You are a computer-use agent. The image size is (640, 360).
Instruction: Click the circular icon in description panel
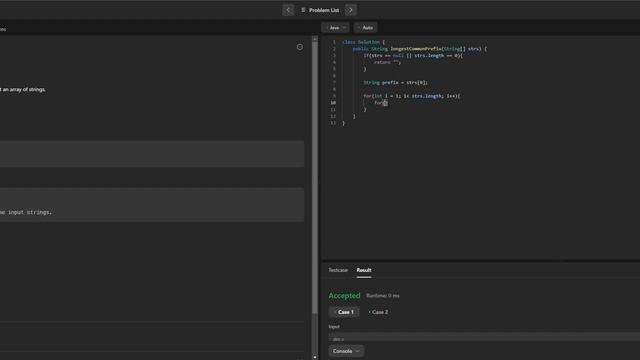[300, 47]
